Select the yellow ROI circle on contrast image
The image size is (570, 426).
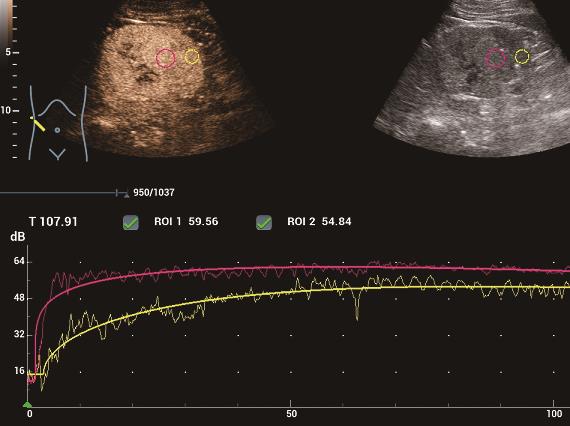(x=192, y=57)
